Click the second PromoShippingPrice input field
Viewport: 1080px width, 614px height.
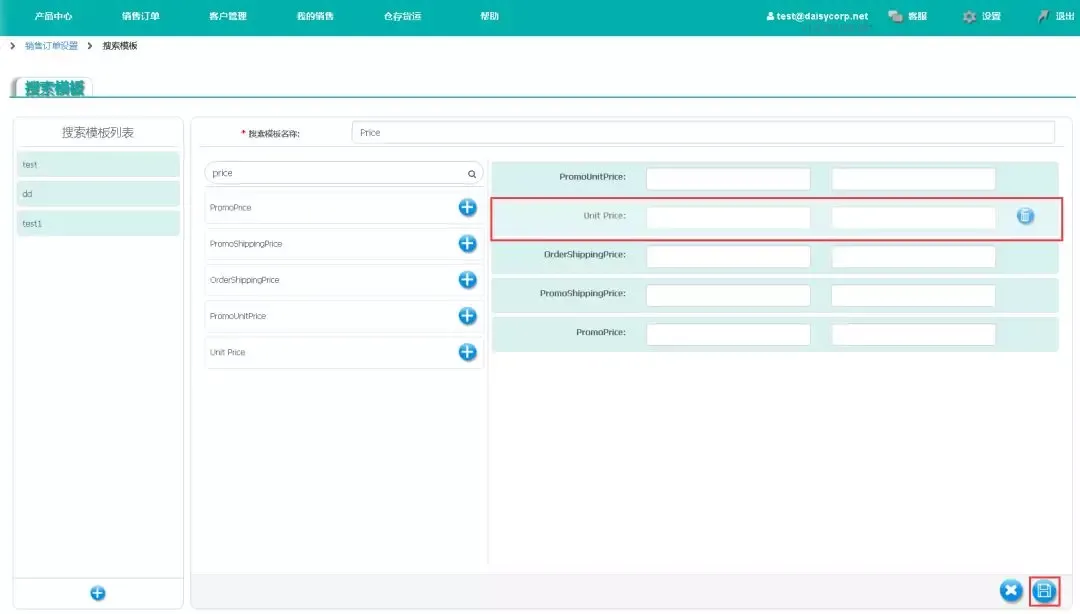click(x=913, y=296)
